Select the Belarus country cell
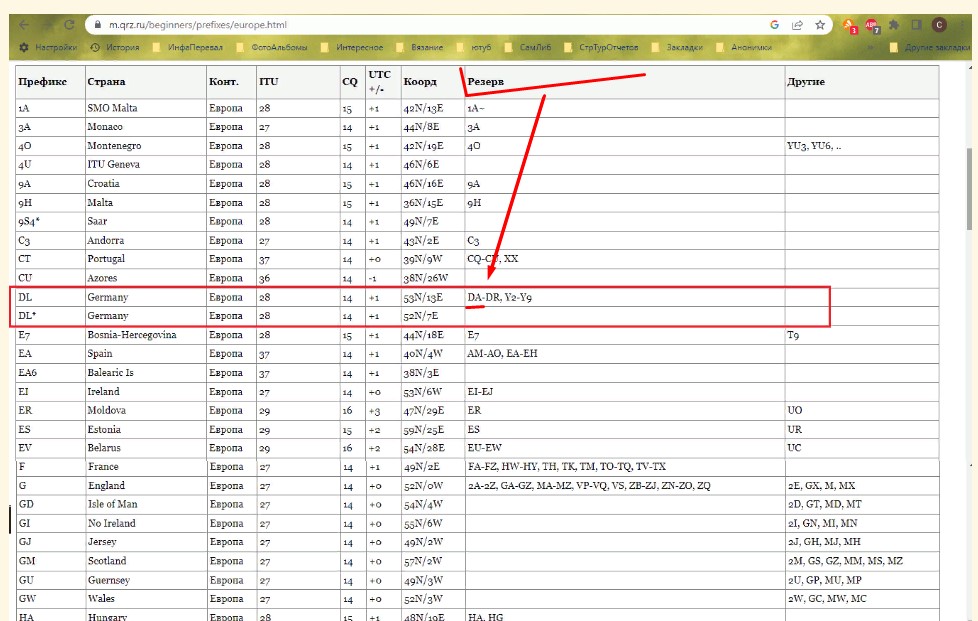This screenshot has width=978, height=621. pyautogui.click(x=146, y=448)
